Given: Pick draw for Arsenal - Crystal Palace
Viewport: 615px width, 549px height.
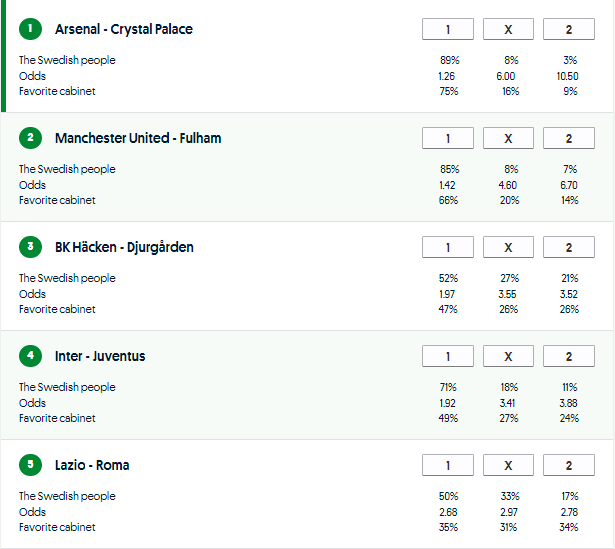Looking at the screenshot, I should click(508, 29).
